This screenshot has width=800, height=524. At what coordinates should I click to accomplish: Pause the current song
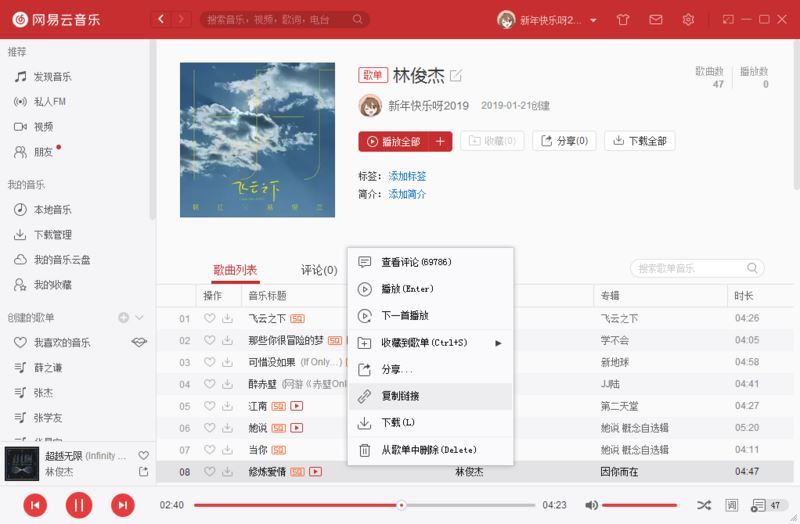tap(79, 505)
